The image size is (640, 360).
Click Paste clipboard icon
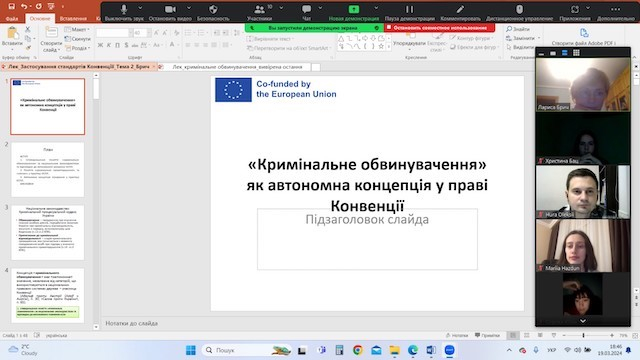(12, 33)
